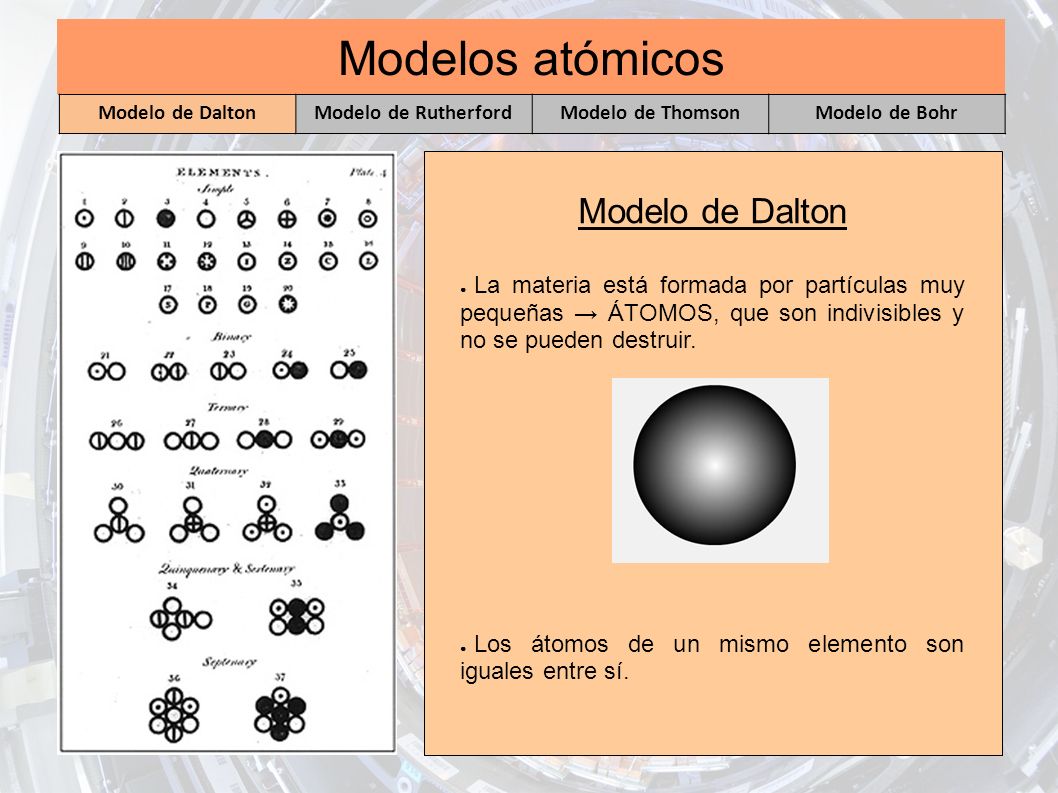Go to the Modelo de Bohr tab
Screen dimensions: 1058x793
point(887,113)
